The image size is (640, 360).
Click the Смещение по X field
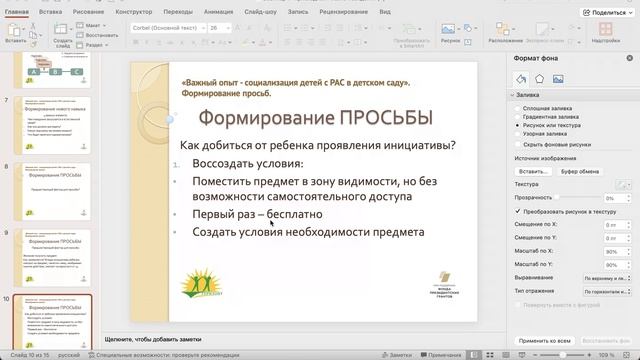click(614, 225)
